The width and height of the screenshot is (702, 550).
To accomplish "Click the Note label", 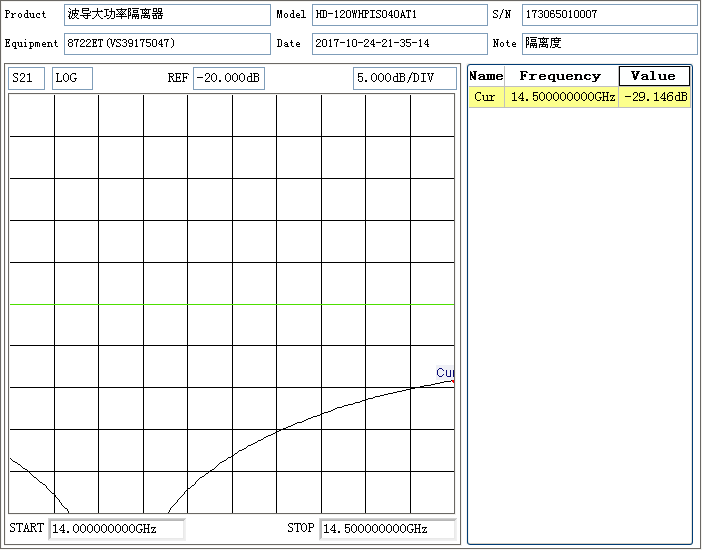I will (x=504, y=43).
